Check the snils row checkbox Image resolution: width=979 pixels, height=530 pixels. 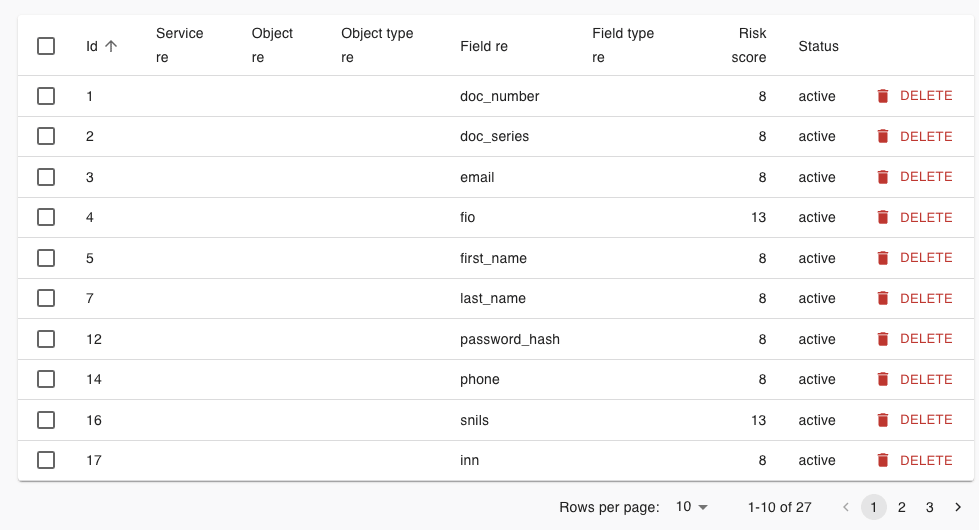(46, 420)
